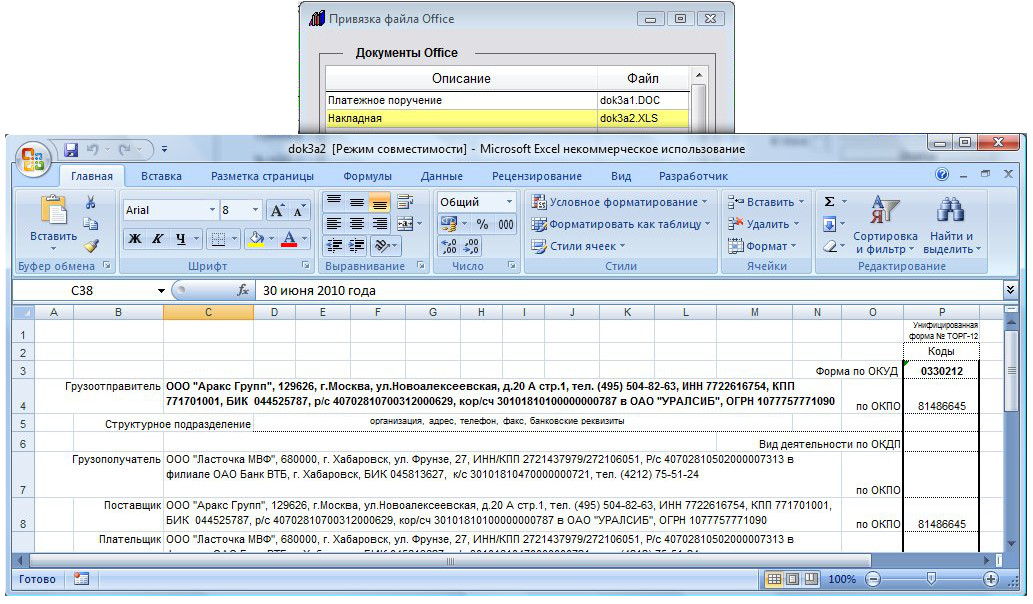
Task: Decrease indent icon
Action: [334, 246]
